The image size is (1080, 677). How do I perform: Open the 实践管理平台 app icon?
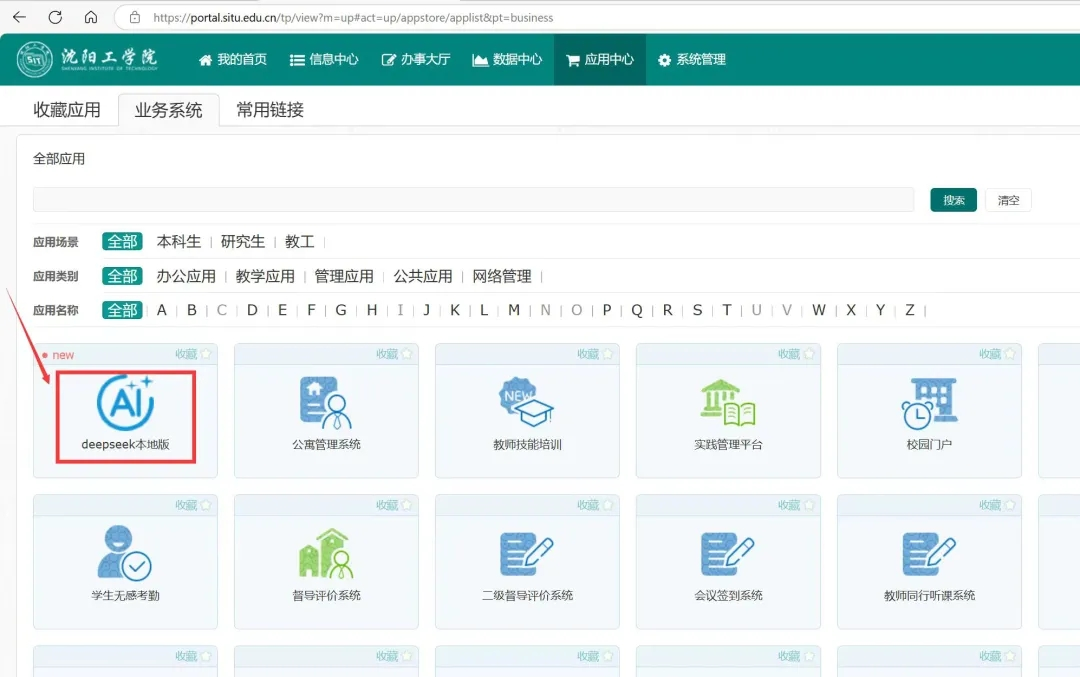click(728, 403)
